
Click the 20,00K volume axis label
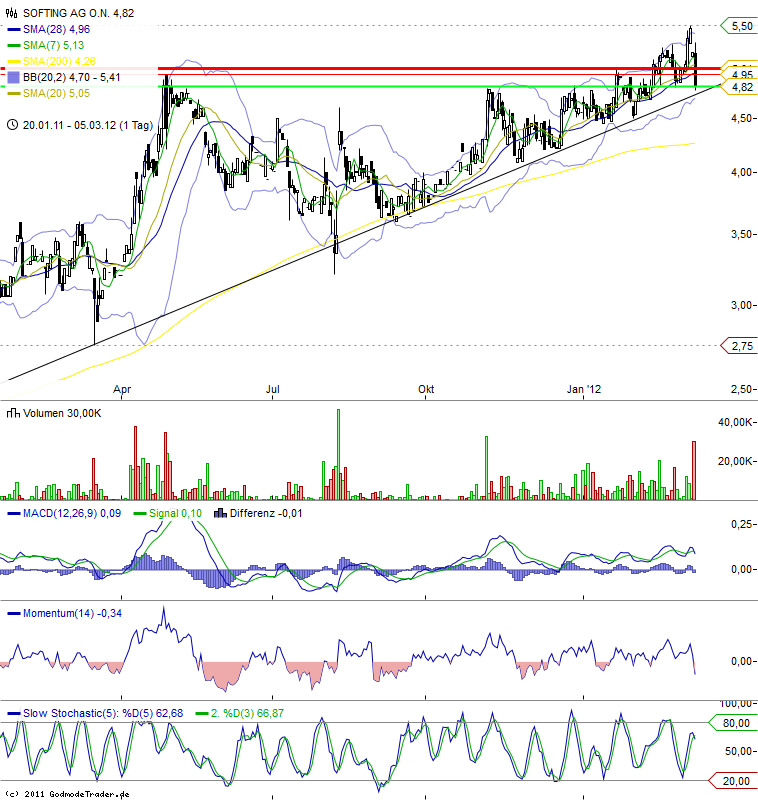click(x=735, y=461)
